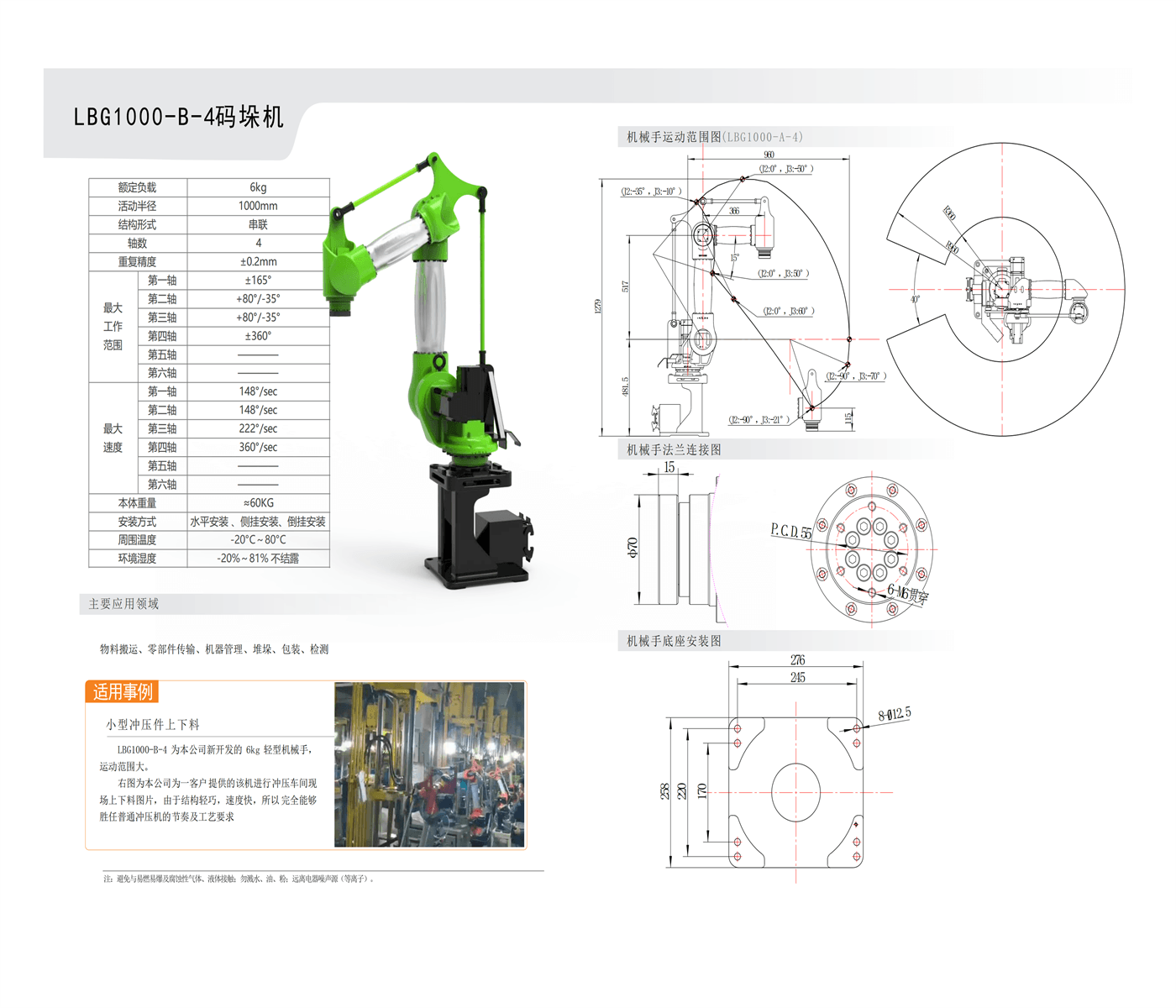Click the (J2:0°, J3:60°) annotation
1176x1008 pixels.
[788, 312]
